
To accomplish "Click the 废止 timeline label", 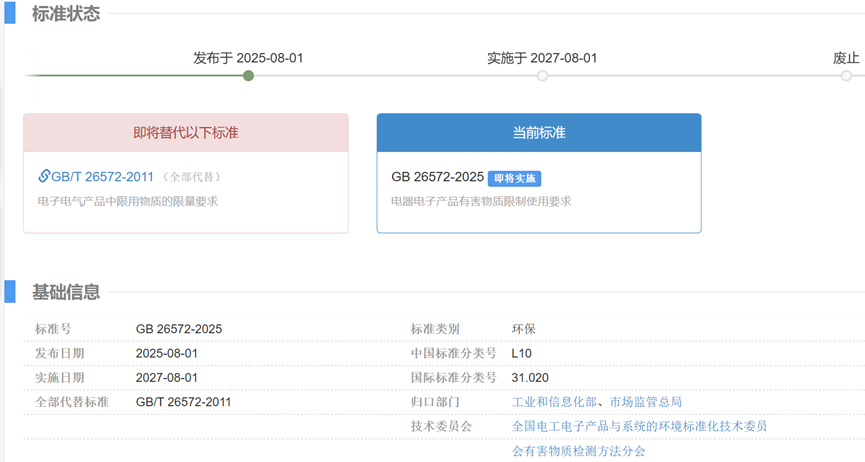I will (846, 58).
